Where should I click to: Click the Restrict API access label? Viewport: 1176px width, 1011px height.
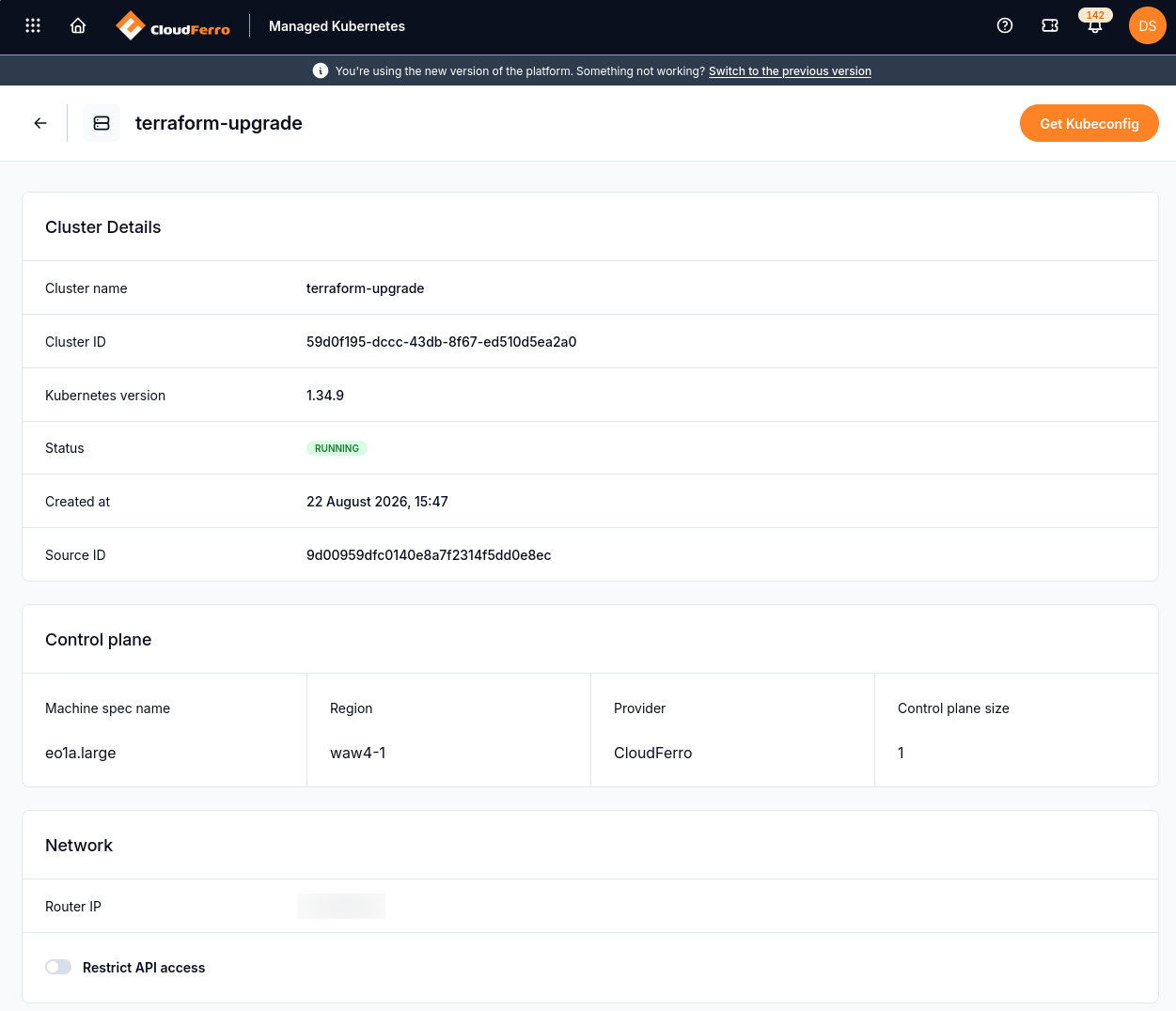[x=144, y=968]
